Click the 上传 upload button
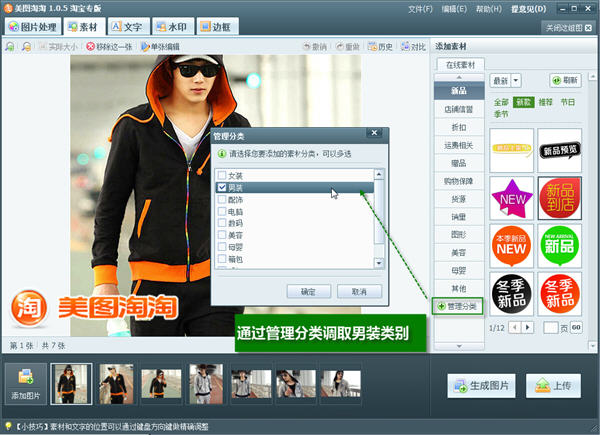 click(x=553, y=386)
